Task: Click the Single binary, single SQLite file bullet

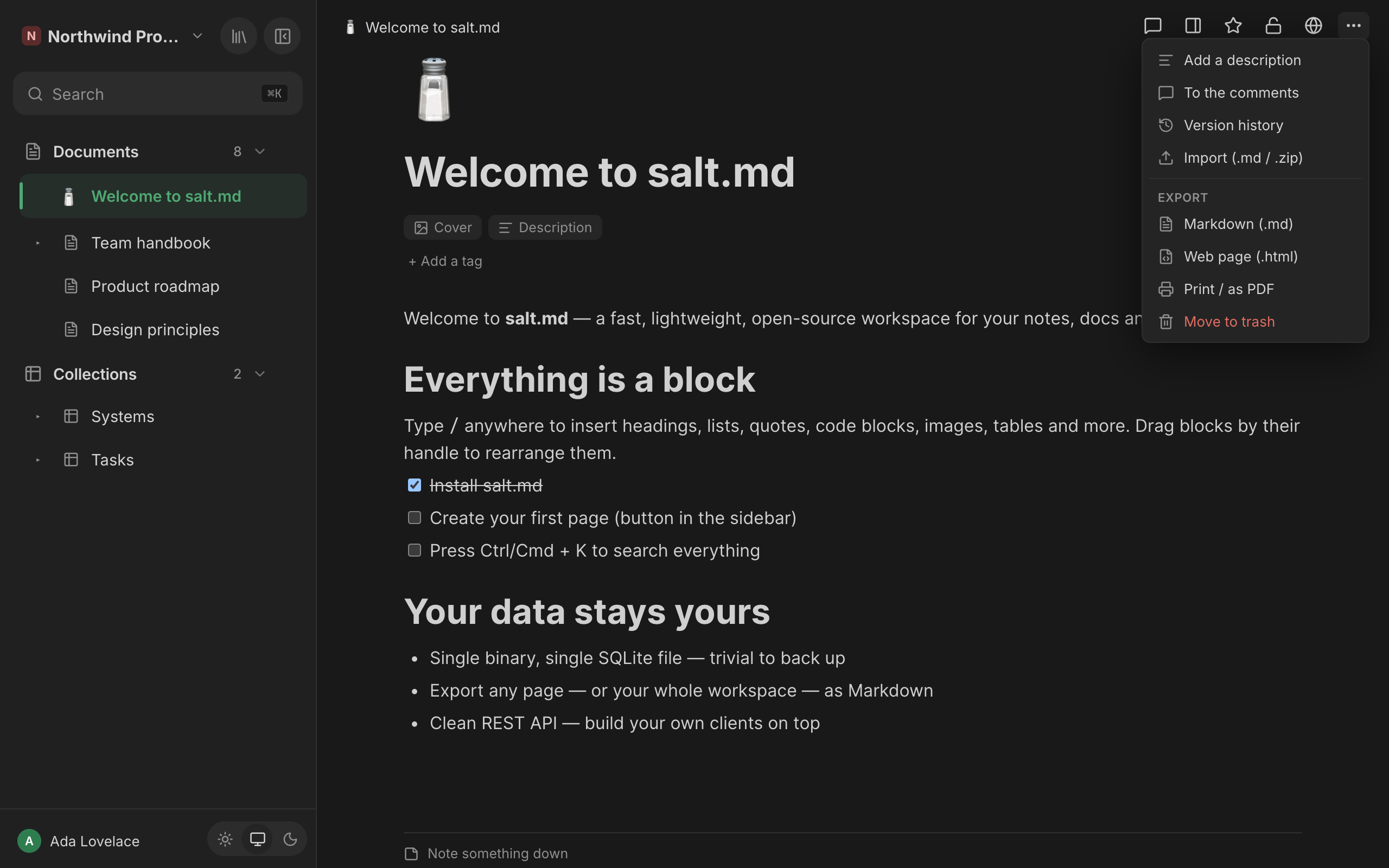Action: click(x=637, y=658)
